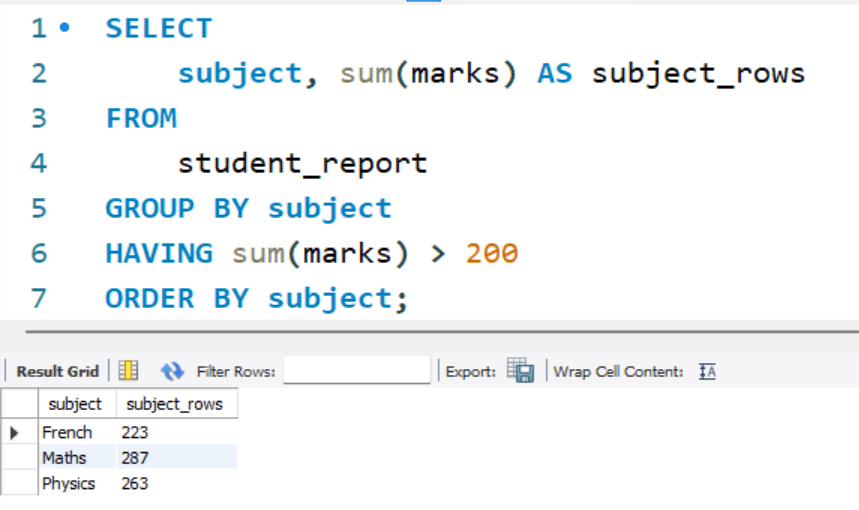Click the Export label
The width and height of the screenshot is (859, 510).
[471, 371]
